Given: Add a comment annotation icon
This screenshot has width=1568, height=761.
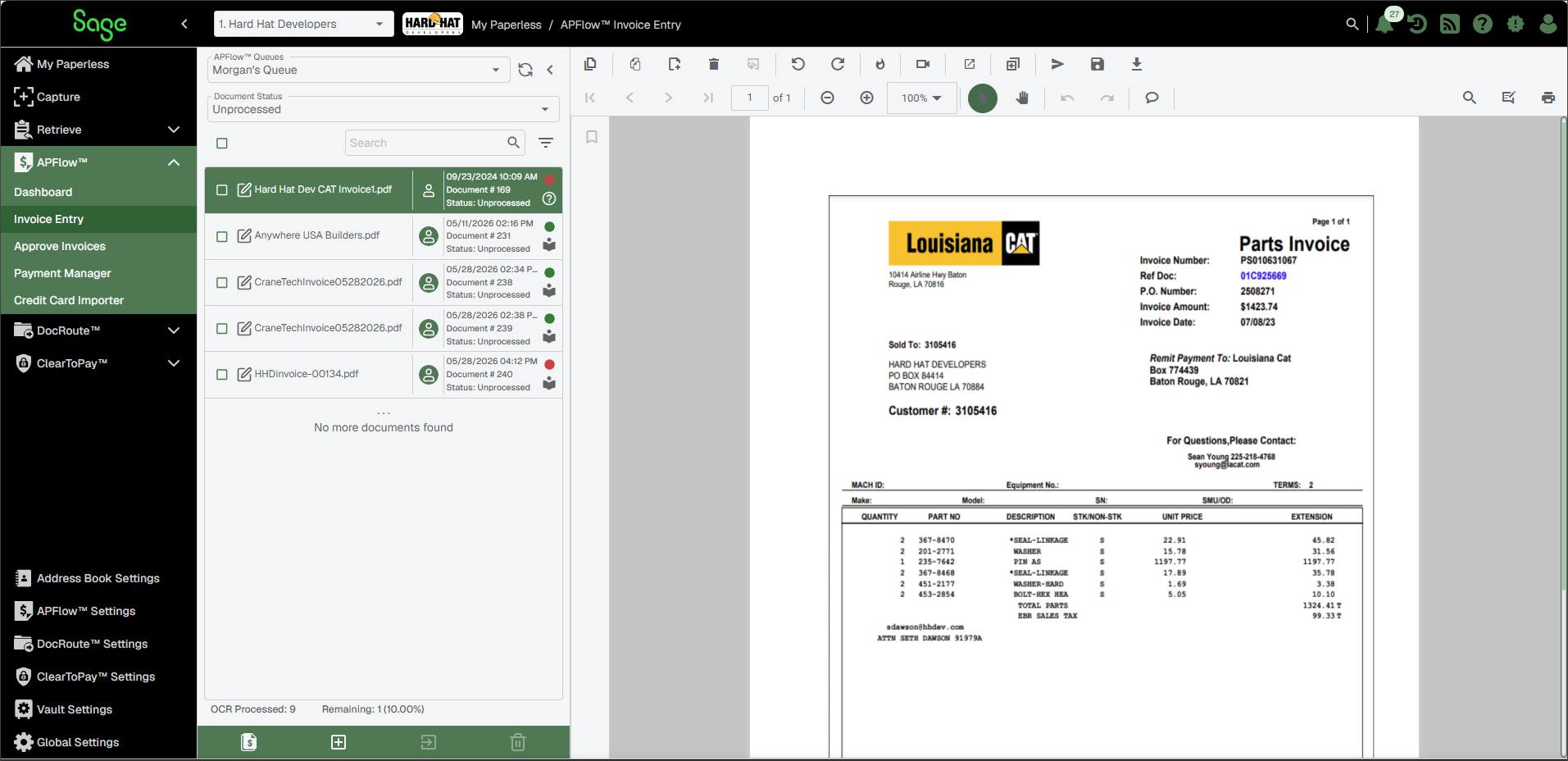Looking at the screenshot, I should click(1152, 98).
